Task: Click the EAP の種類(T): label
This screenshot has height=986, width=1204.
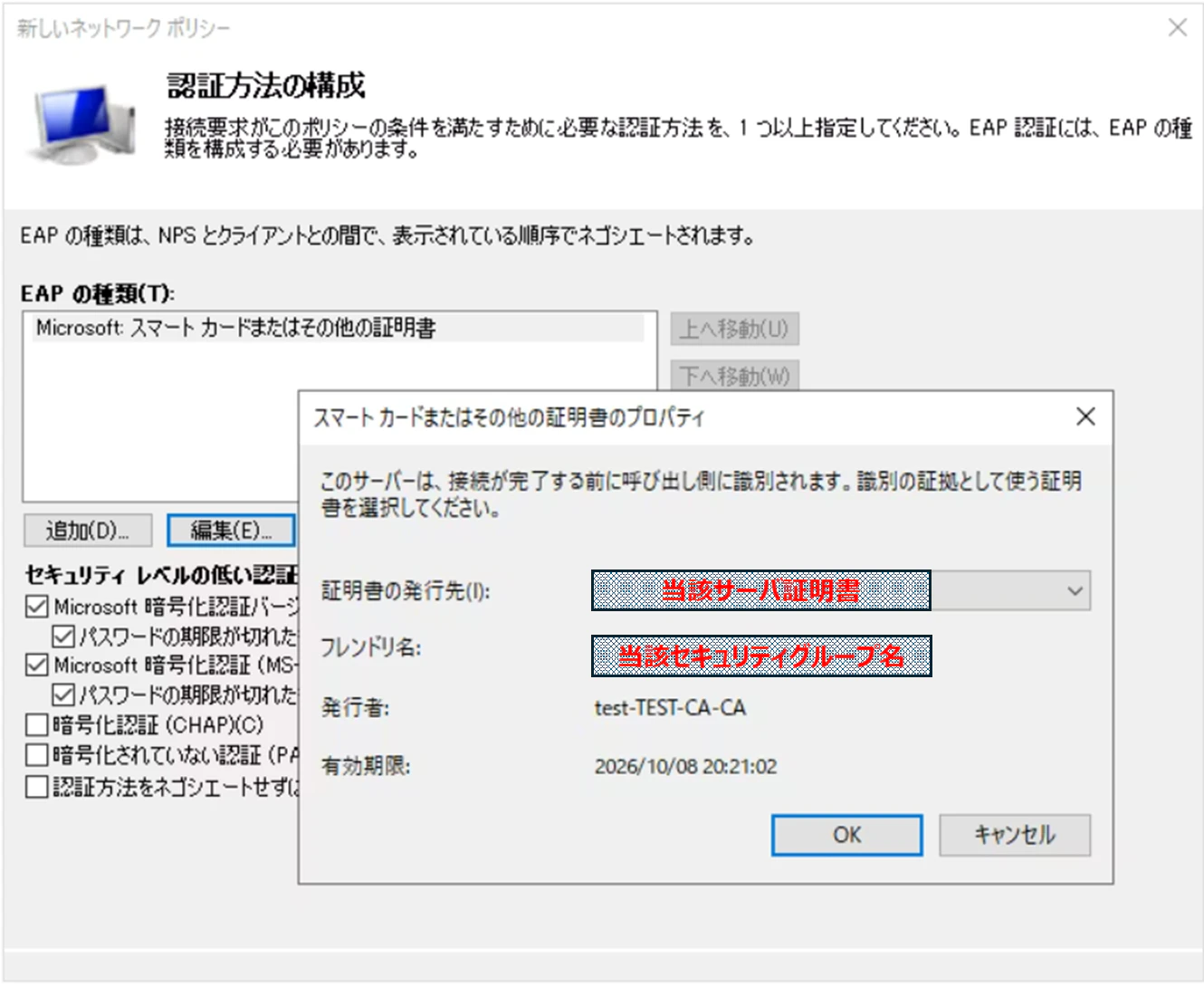Action: pyautogui.click(x=98, y=294)
